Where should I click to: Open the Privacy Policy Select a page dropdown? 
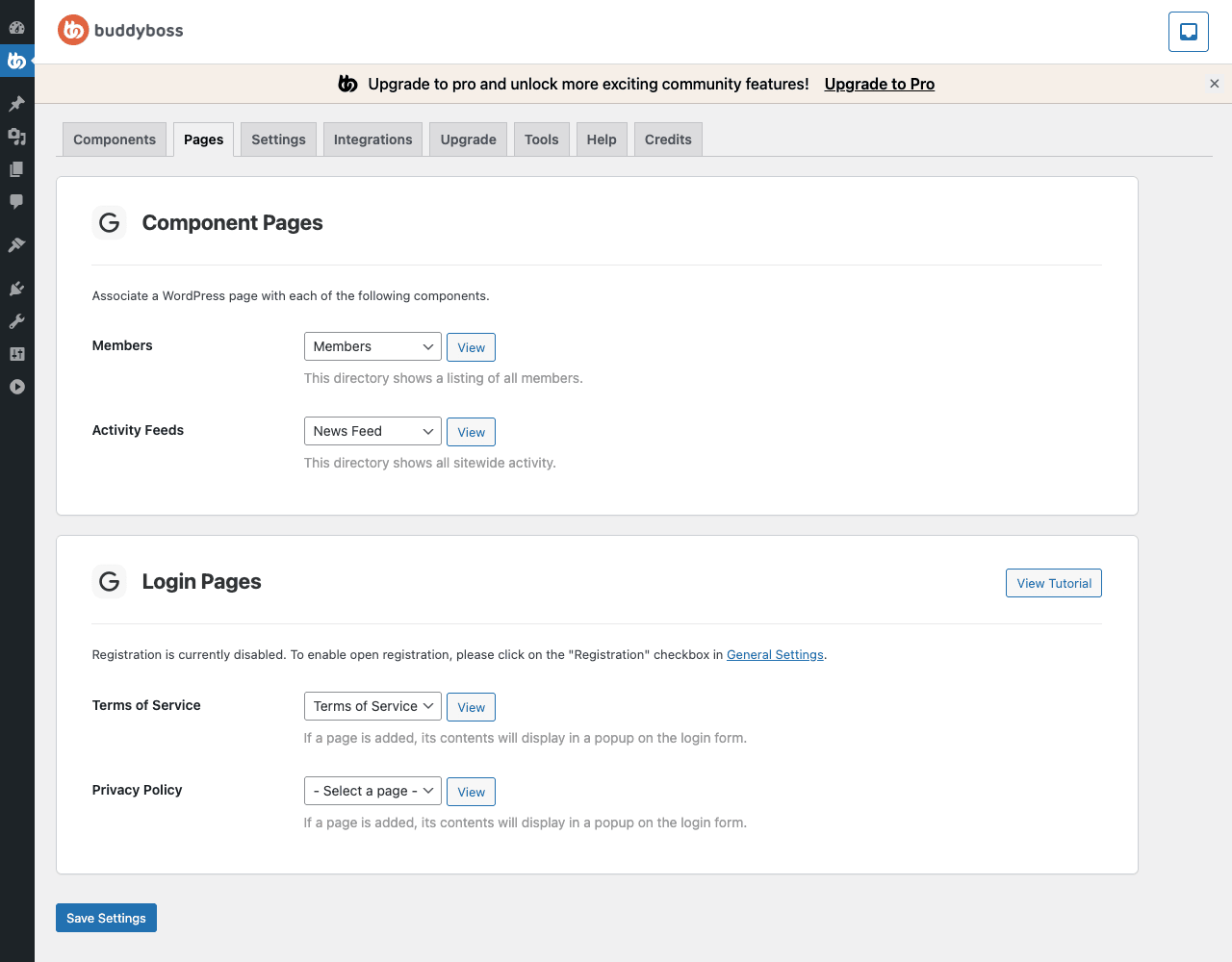(x=372, y=791)
